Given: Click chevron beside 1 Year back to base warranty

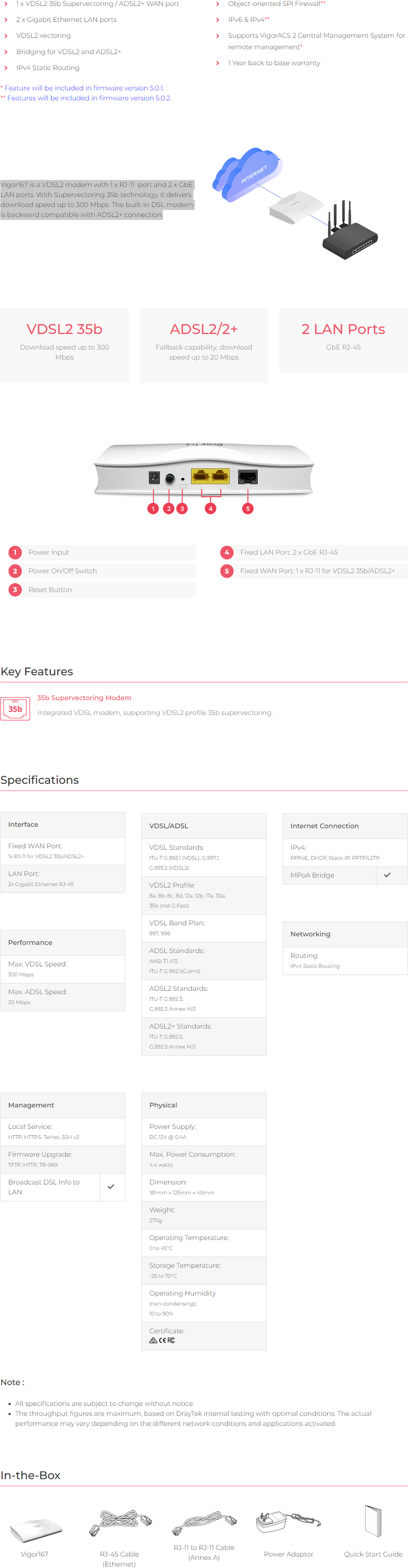Looking at the screenshot, I should 218,63.
